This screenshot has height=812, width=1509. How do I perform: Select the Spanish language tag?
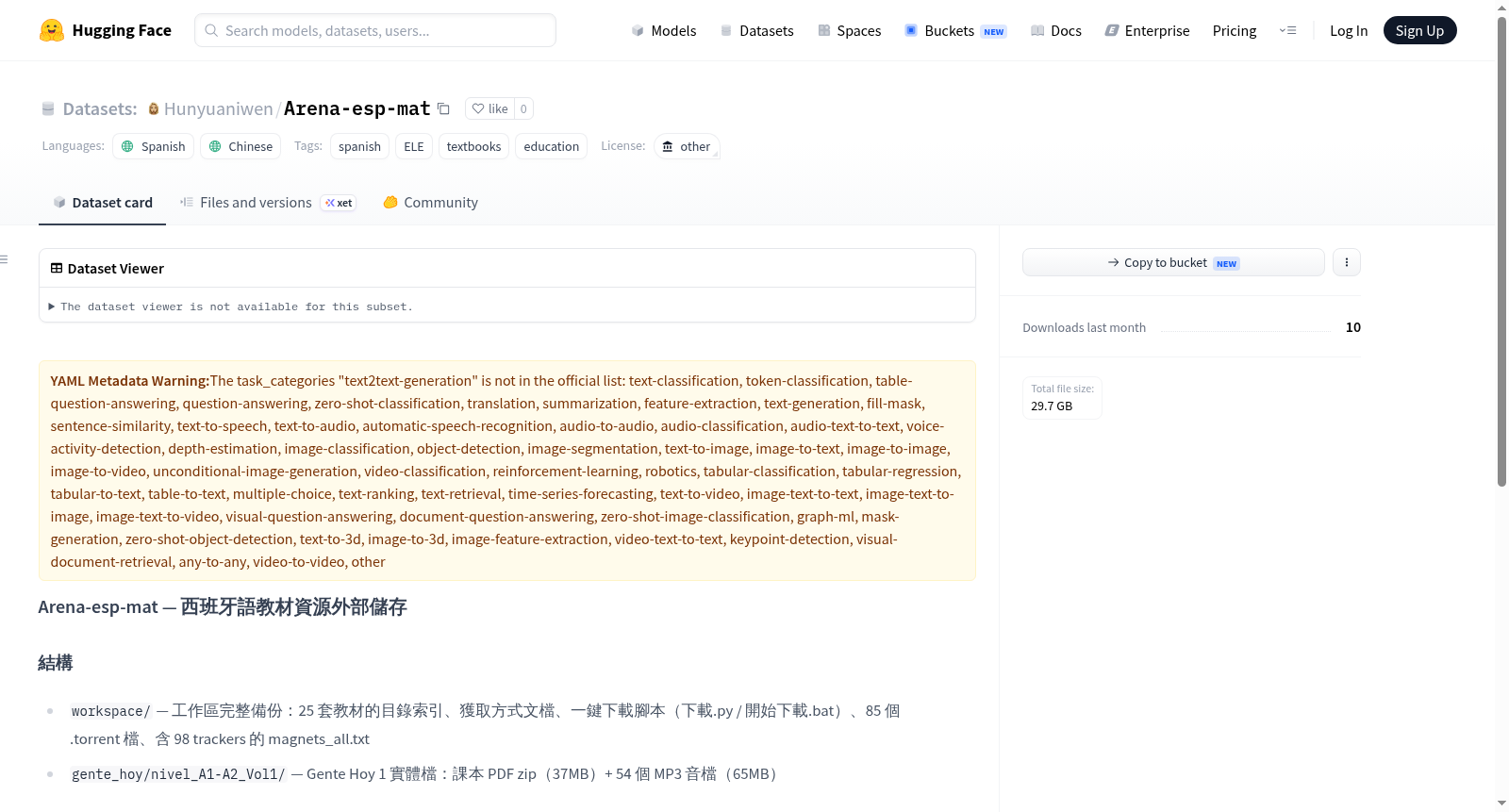154,146
